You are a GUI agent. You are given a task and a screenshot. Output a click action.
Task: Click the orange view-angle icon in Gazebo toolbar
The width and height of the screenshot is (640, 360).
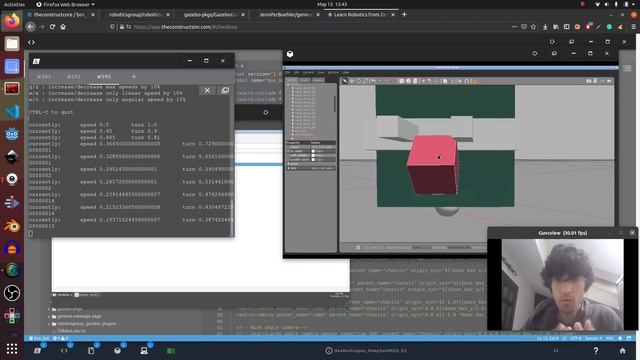tap(474, 81)
